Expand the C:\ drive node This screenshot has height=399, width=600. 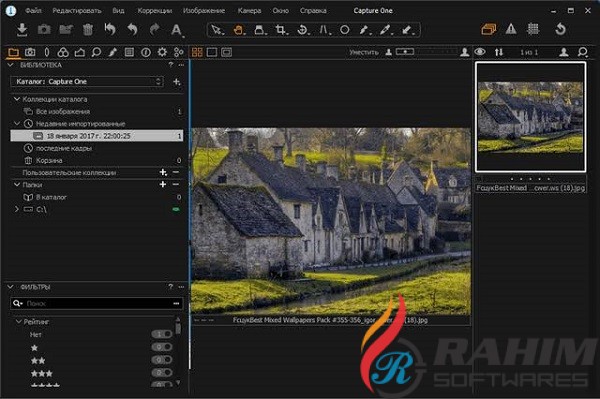click(17, 209)
